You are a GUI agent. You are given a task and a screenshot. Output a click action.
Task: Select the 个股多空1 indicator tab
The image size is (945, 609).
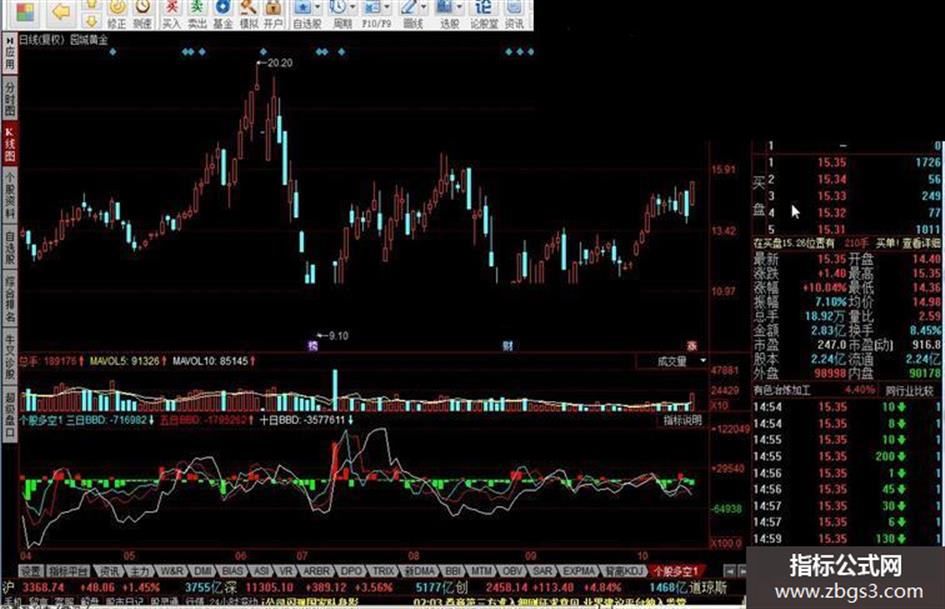coord(676,570)
